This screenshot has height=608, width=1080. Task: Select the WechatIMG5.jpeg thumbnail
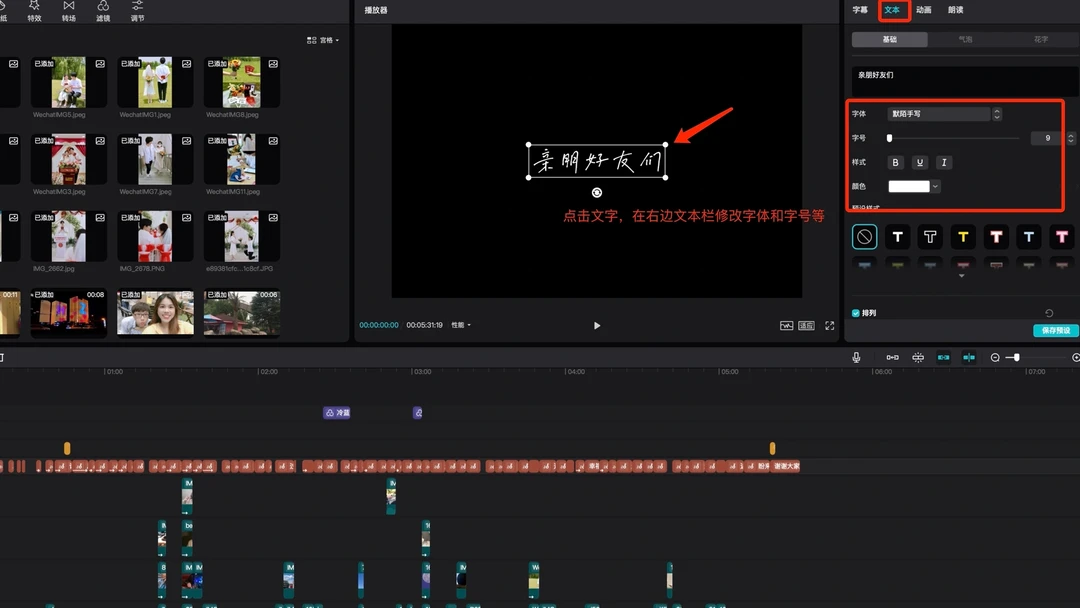(69, 82)
